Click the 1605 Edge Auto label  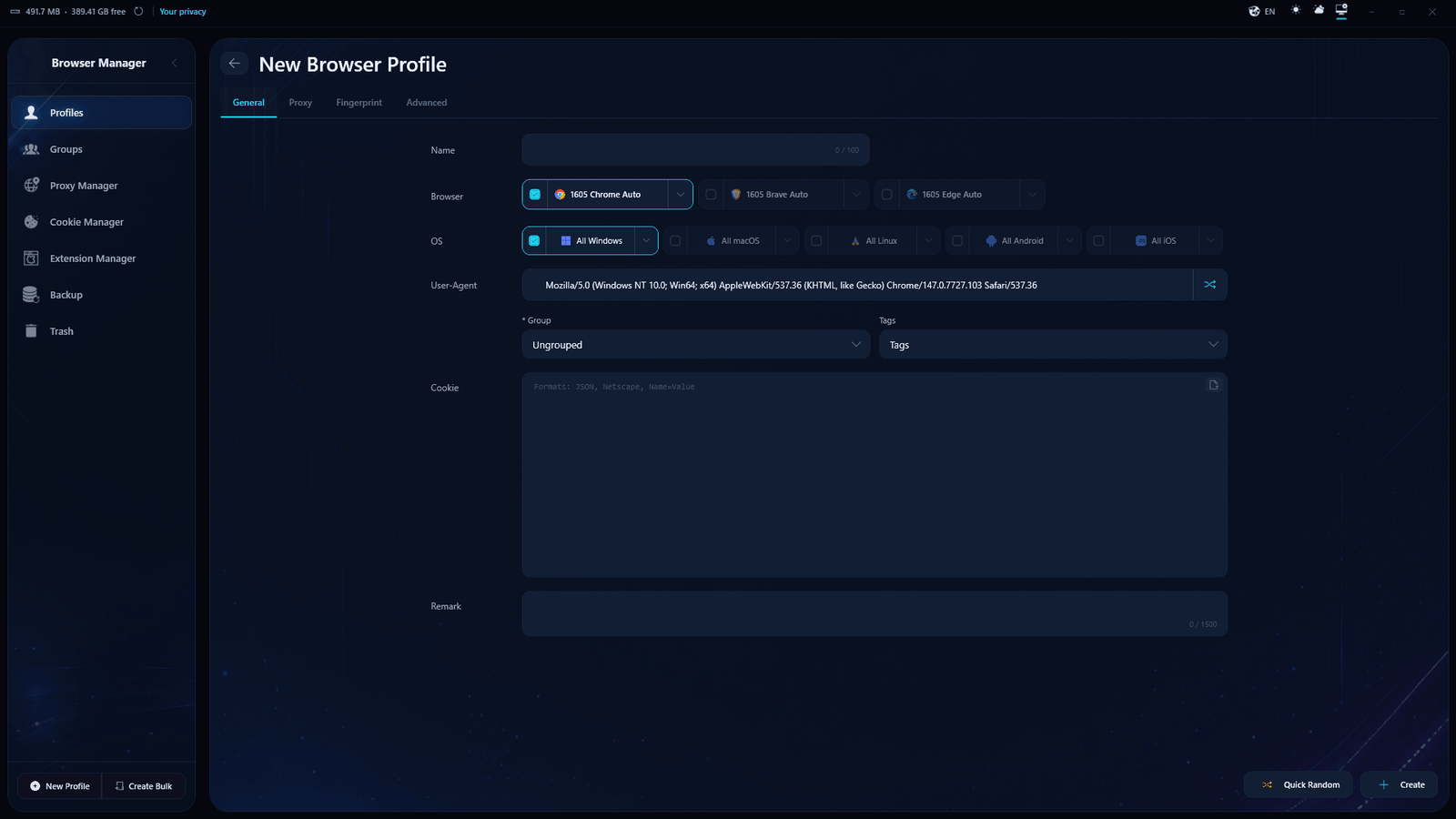pyautogui.click(x=952, y=195)
